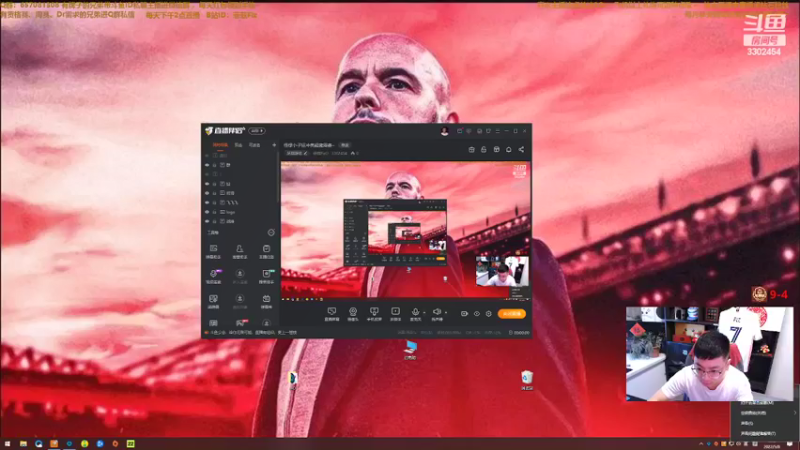This screenshot has width=800, height=450.
Task: Open microphone options dropdown arrow
Action: 424,312
